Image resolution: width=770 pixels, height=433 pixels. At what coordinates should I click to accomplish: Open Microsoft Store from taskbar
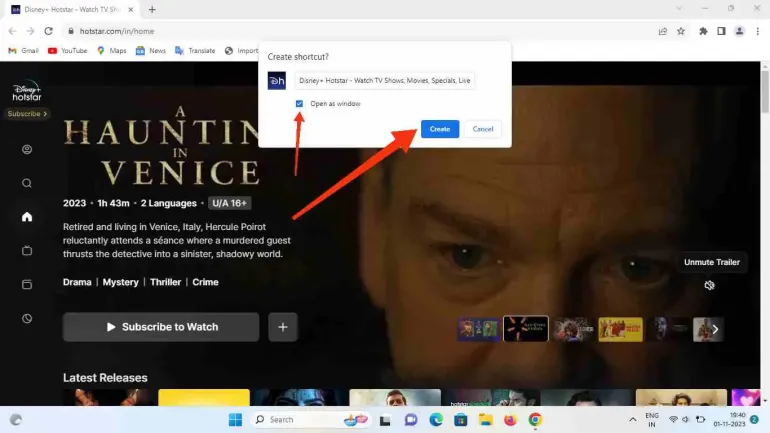tap(461, 420)
